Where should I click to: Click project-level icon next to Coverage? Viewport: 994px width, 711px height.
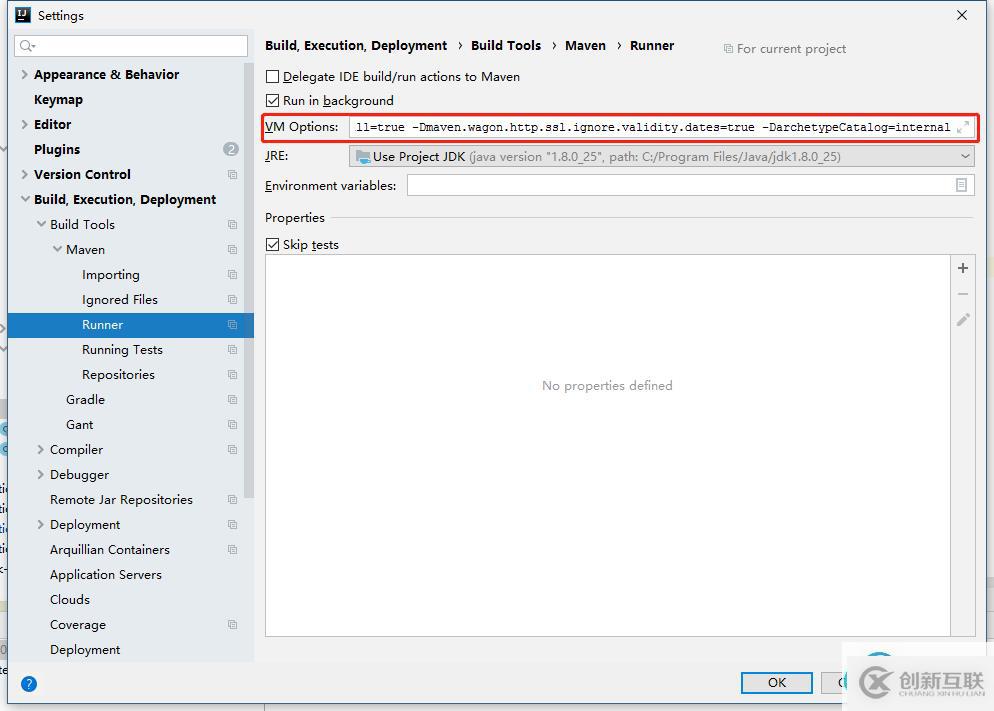coord(233,625)
